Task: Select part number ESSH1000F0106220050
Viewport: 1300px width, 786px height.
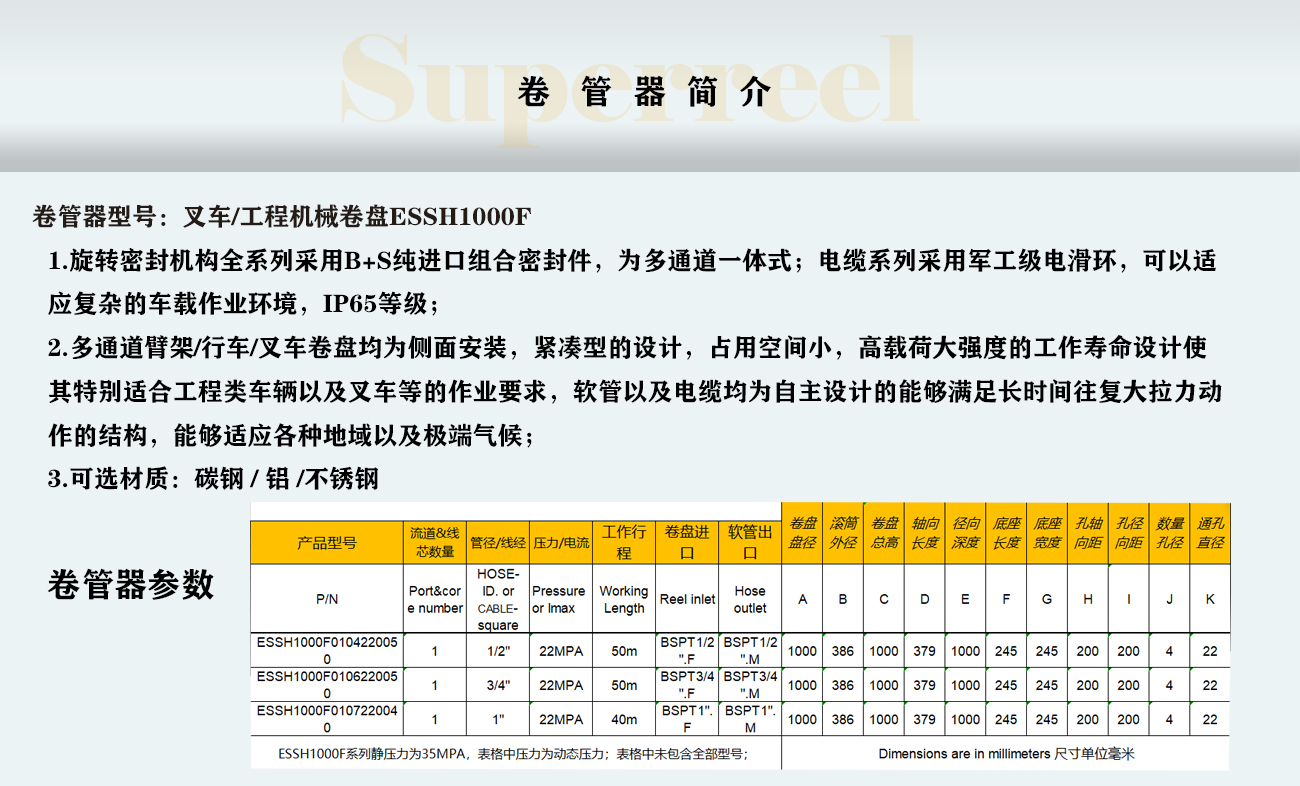Action: point(326,685)
